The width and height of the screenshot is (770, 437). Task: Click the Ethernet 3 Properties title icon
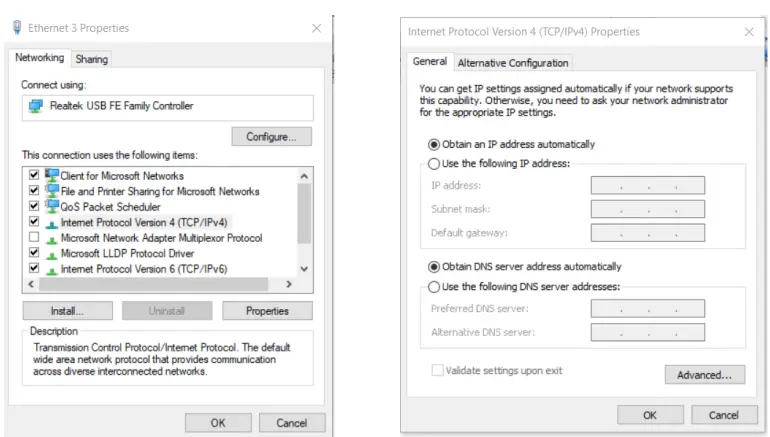click(17, 28)
